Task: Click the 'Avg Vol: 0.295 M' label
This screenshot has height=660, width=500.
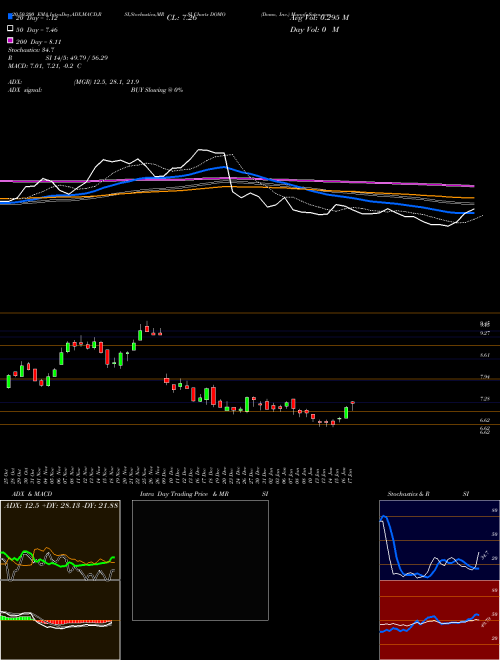Action: click(320, 18)
